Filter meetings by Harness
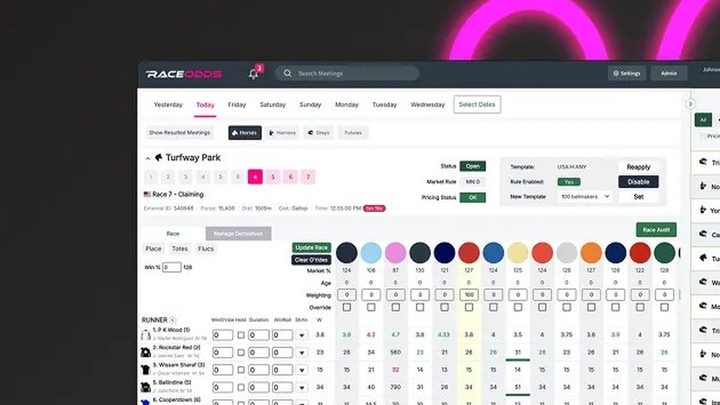The height and width of the screenshot is (405, 720). coord(282,133)
